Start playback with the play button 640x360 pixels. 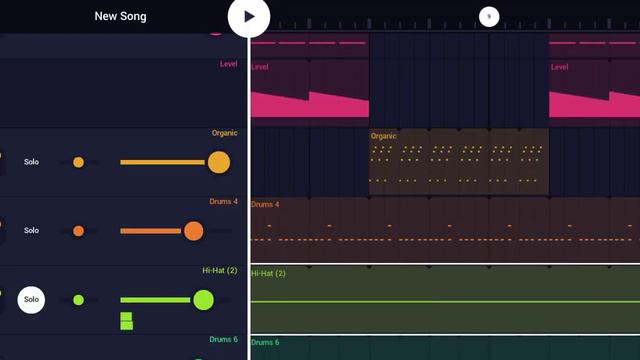pyautogui.click(x=249, y=17)
